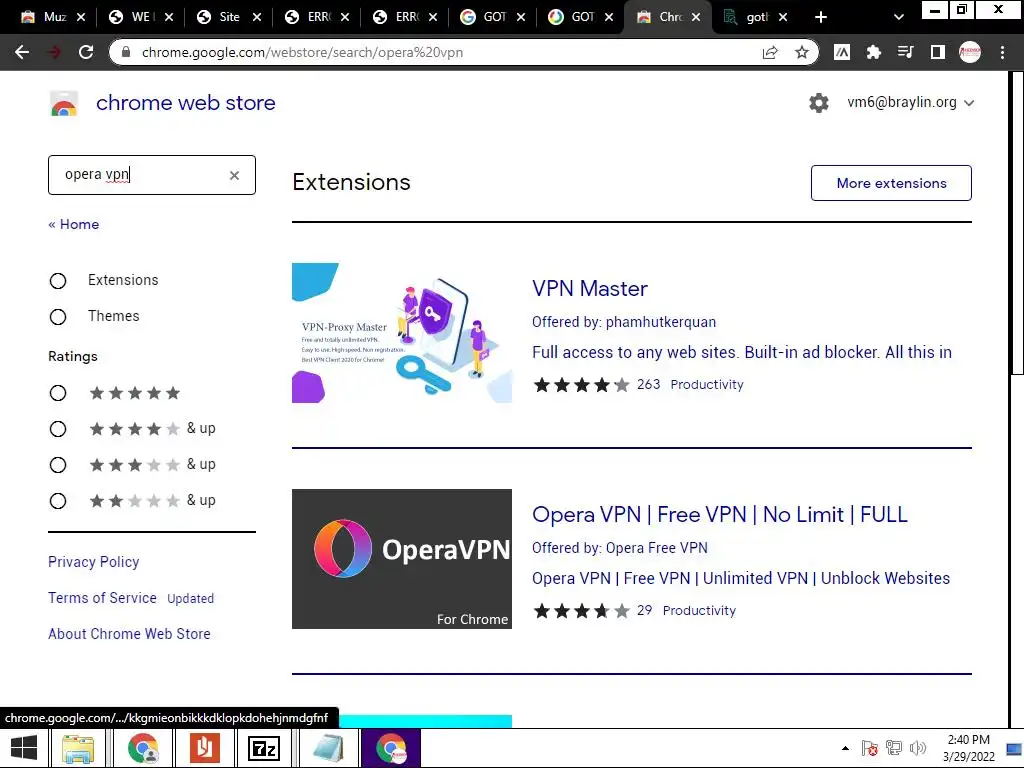Click the 29 ratings count
The image size is (1024, 768).
pos(645,611)
